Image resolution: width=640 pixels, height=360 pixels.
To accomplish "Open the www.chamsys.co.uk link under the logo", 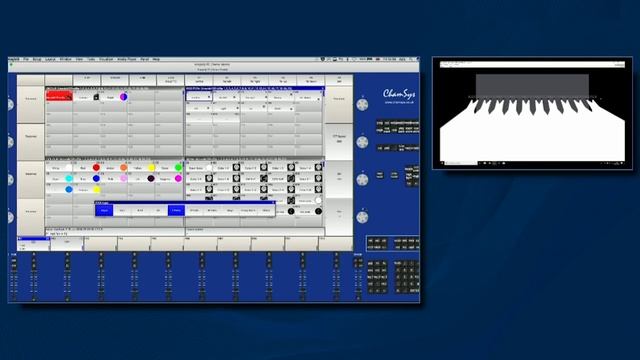I will pyautogui.click(x=399, y=102).
